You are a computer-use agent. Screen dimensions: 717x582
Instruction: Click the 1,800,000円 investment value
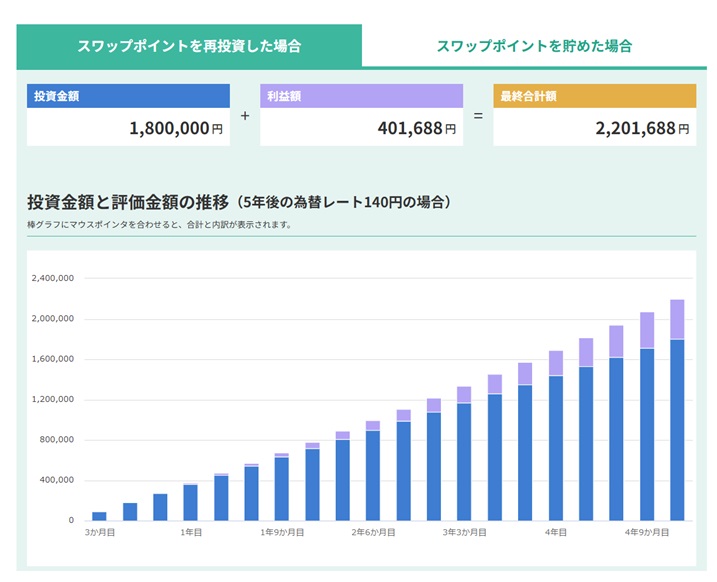pos(176,128)
